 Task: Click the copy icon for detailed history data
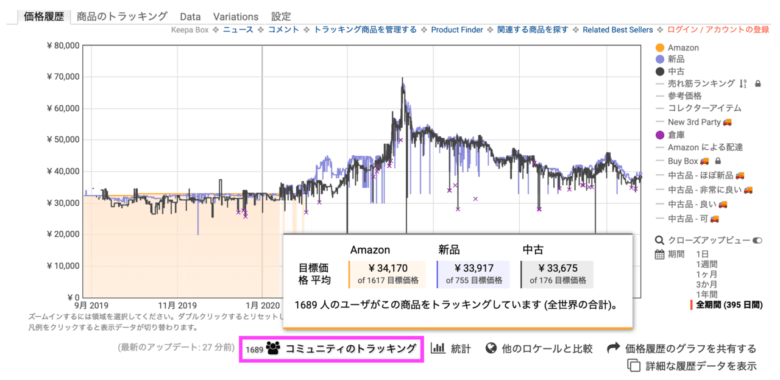[x=634, y=366]
